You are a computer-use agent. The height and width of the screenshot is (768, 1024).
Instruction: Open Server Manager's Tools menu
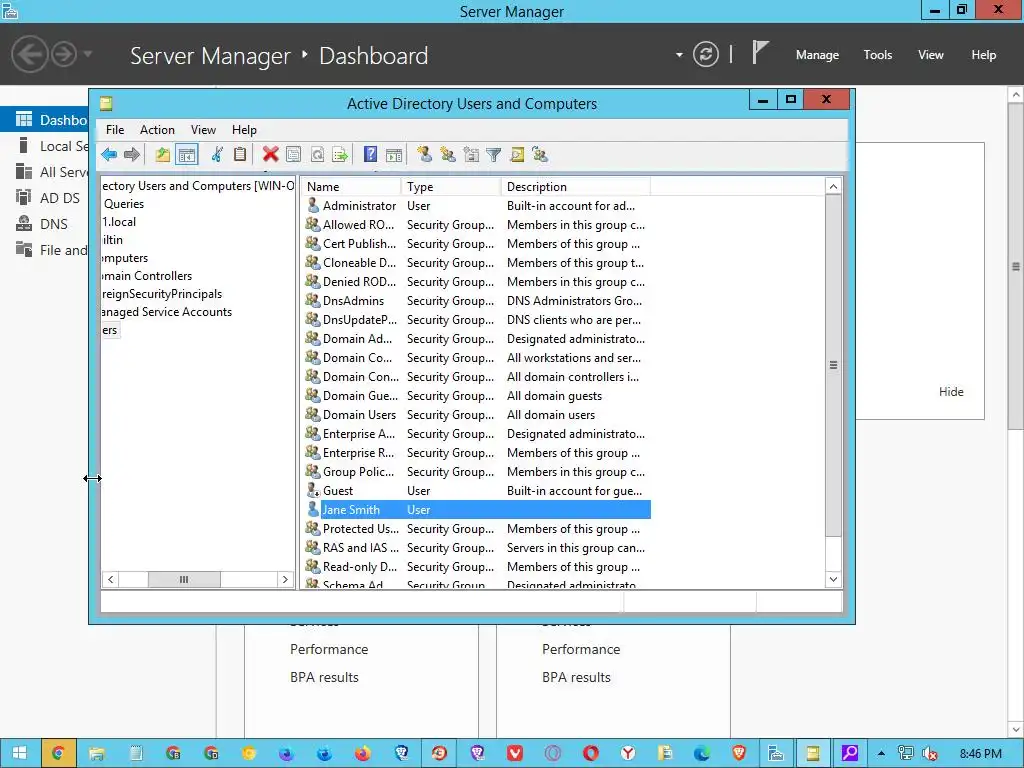[x=878, y=55]
